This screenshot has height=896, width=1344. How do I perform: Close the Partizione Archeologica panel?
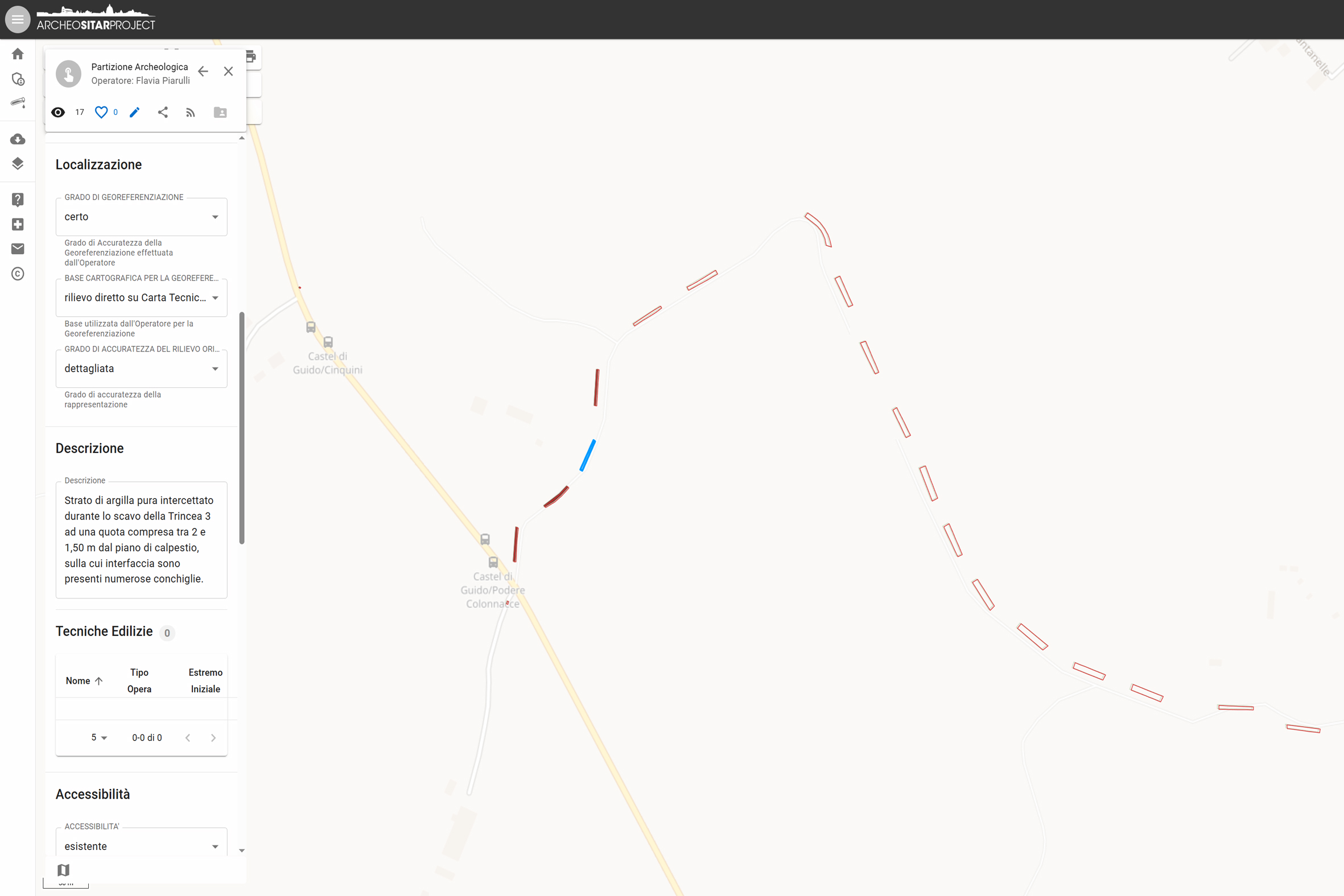[229, 72]
